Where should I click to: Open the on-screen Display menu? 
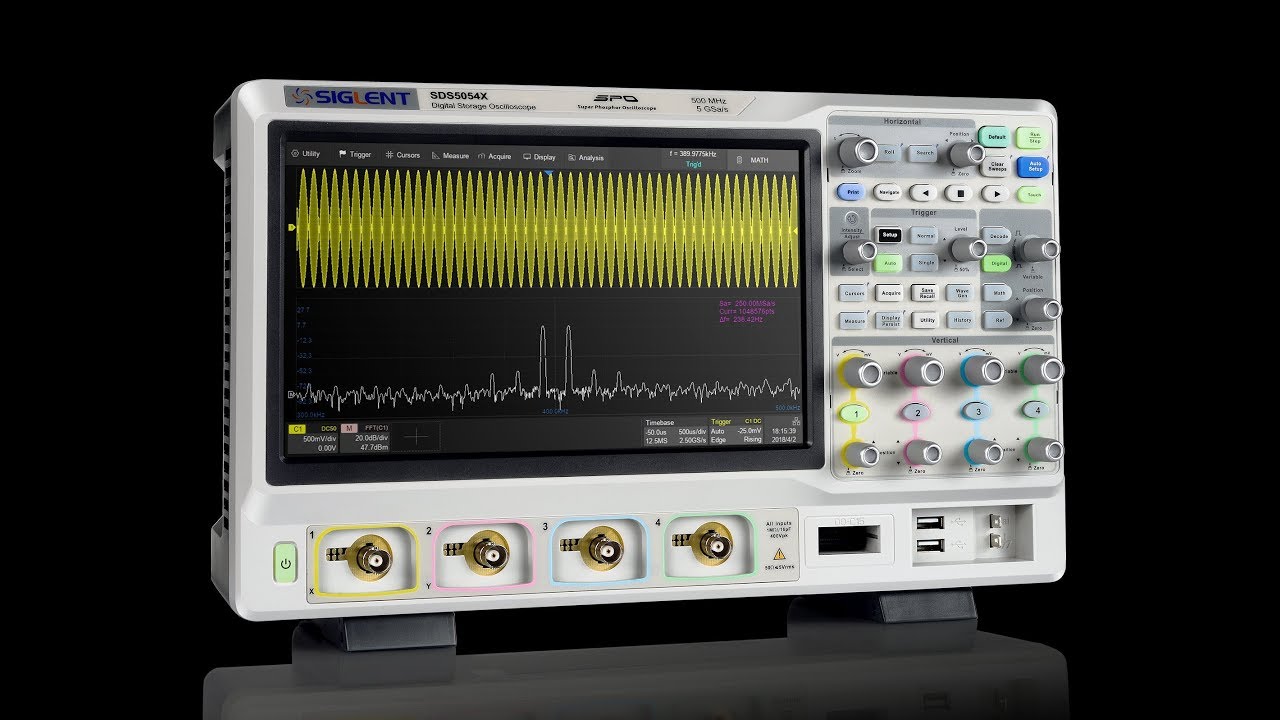pos(539,157)
